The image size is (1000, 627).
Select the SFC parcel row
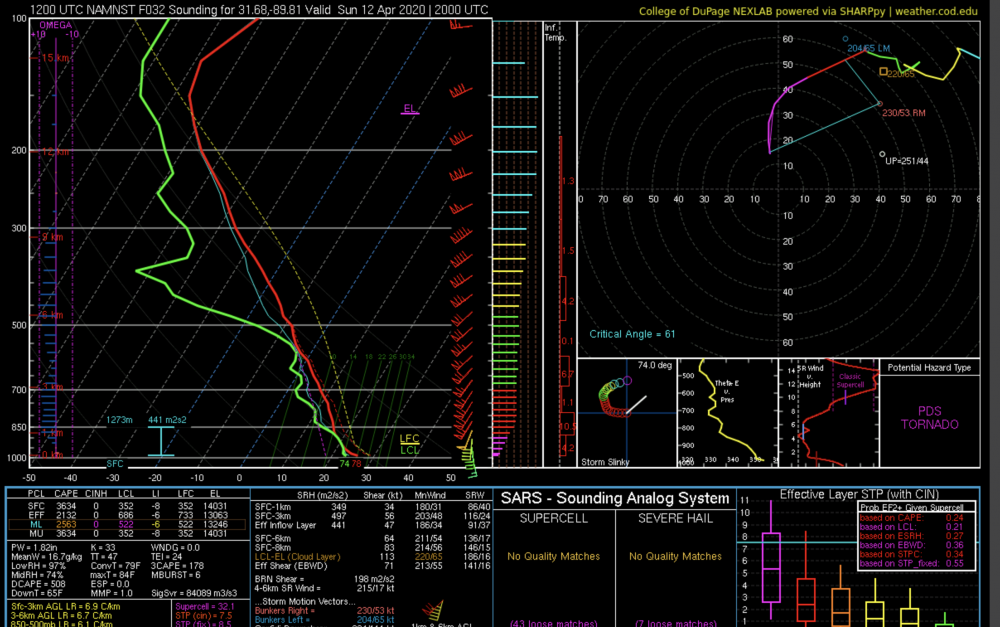[126, 506]
